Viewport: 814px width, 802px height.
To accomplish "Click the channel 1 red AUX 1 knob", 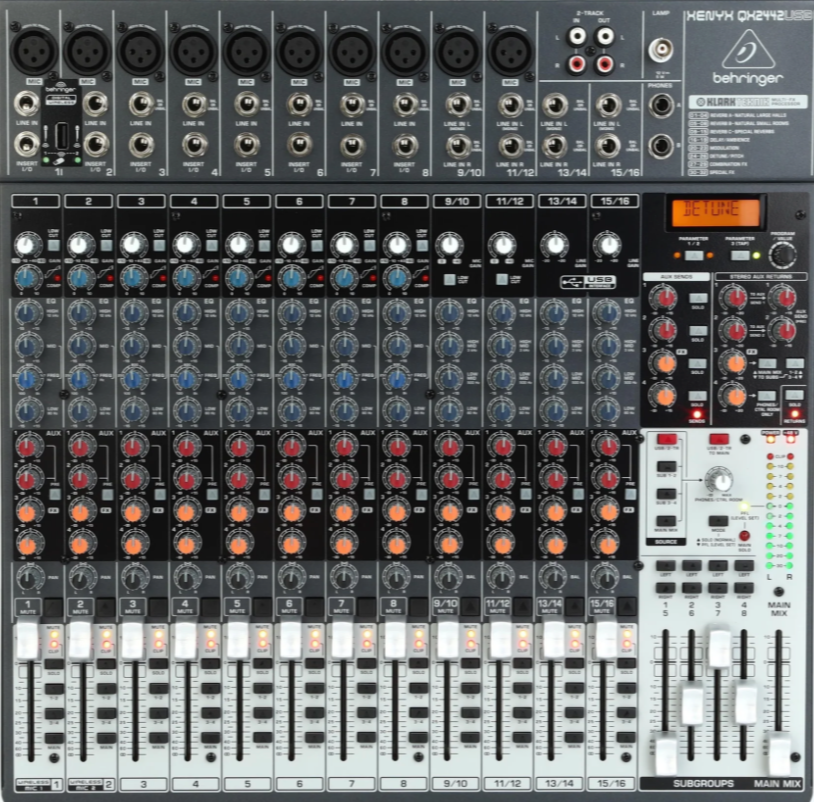I will coord(28,446).
